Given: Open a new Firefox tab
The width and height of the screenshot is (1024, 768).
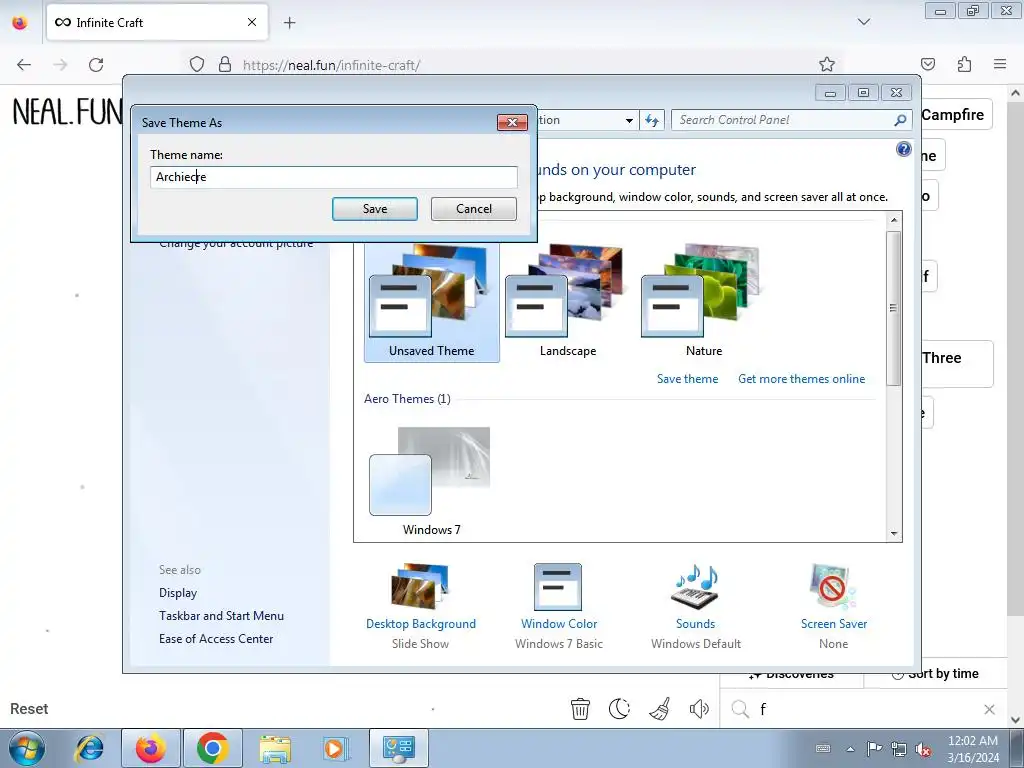Looking at the screenshot, I should (289, 23).
